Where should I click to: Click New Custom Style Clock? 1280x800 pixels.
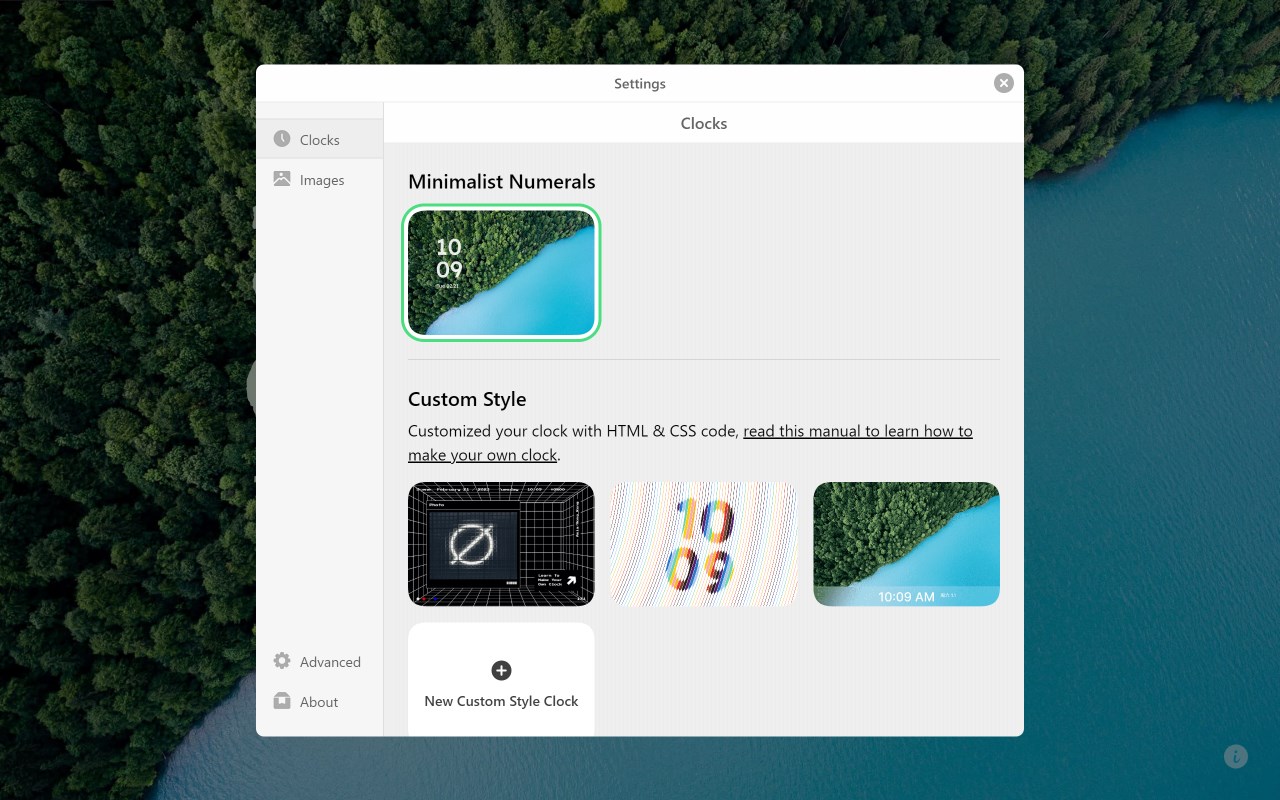(501, 680)
